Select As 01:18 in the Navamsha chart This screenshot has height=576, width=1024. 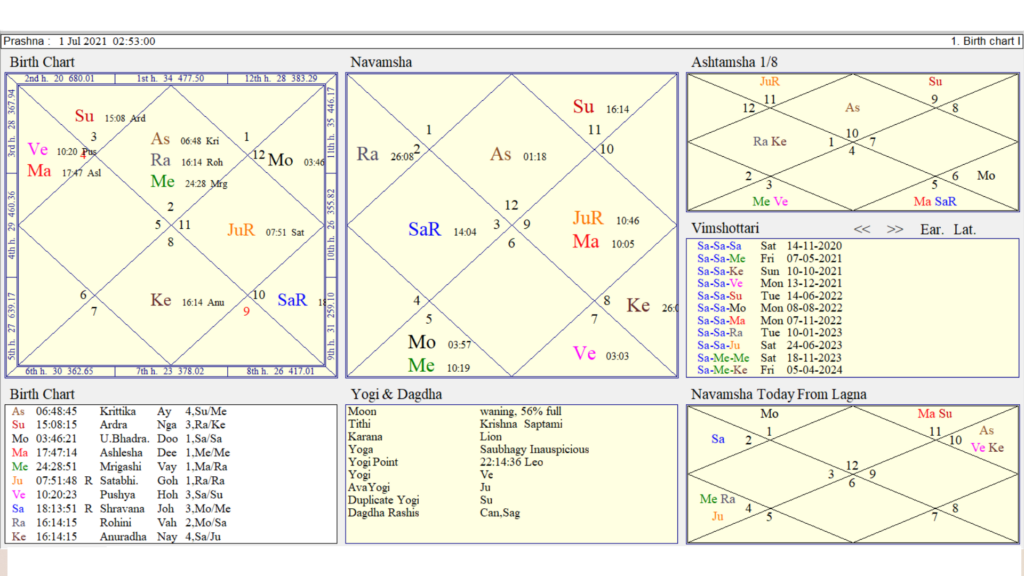[519, 155]
